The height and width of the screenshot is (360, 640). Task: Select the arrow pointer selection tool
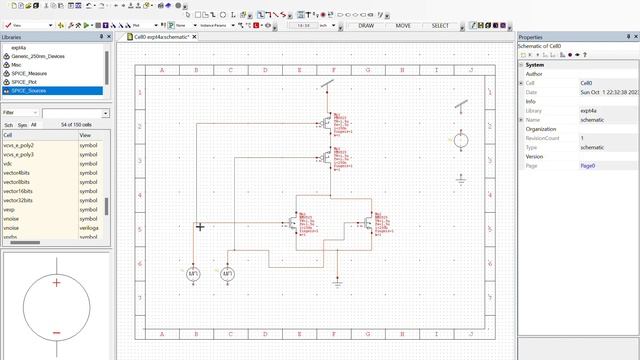pyautogui.click(x=188, y=15)
